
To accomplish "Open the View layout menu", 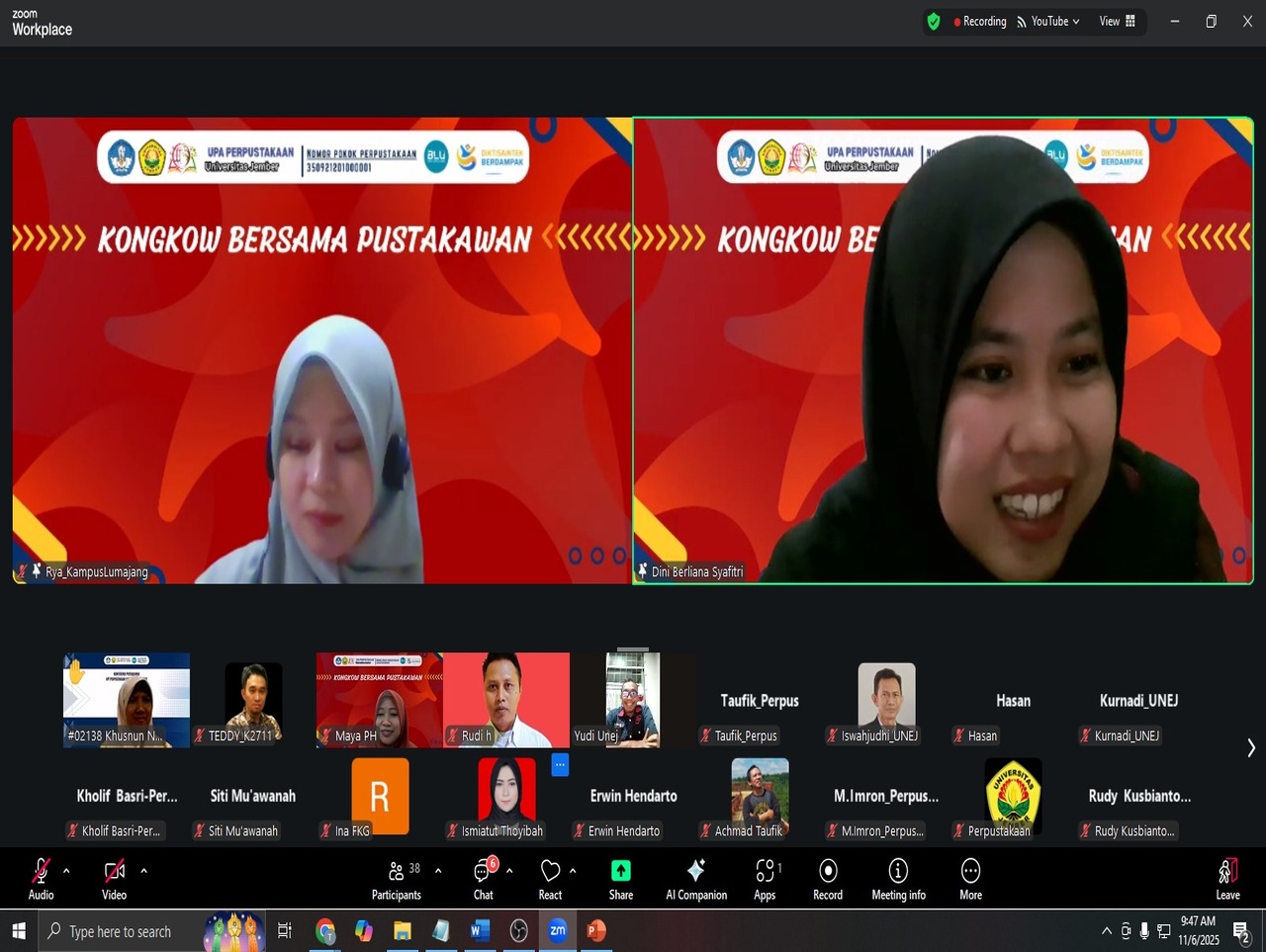I will [x=1118, y=22].
